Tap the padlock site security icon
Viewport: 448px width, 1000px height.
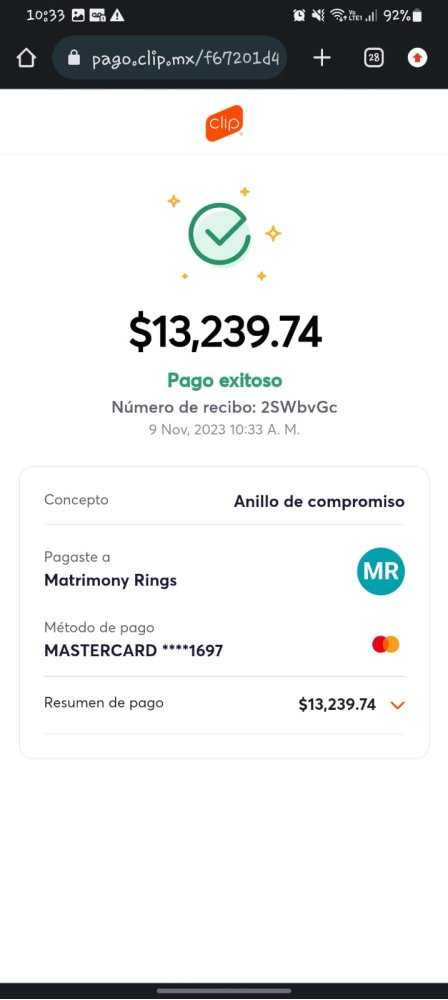click(75, 59)
